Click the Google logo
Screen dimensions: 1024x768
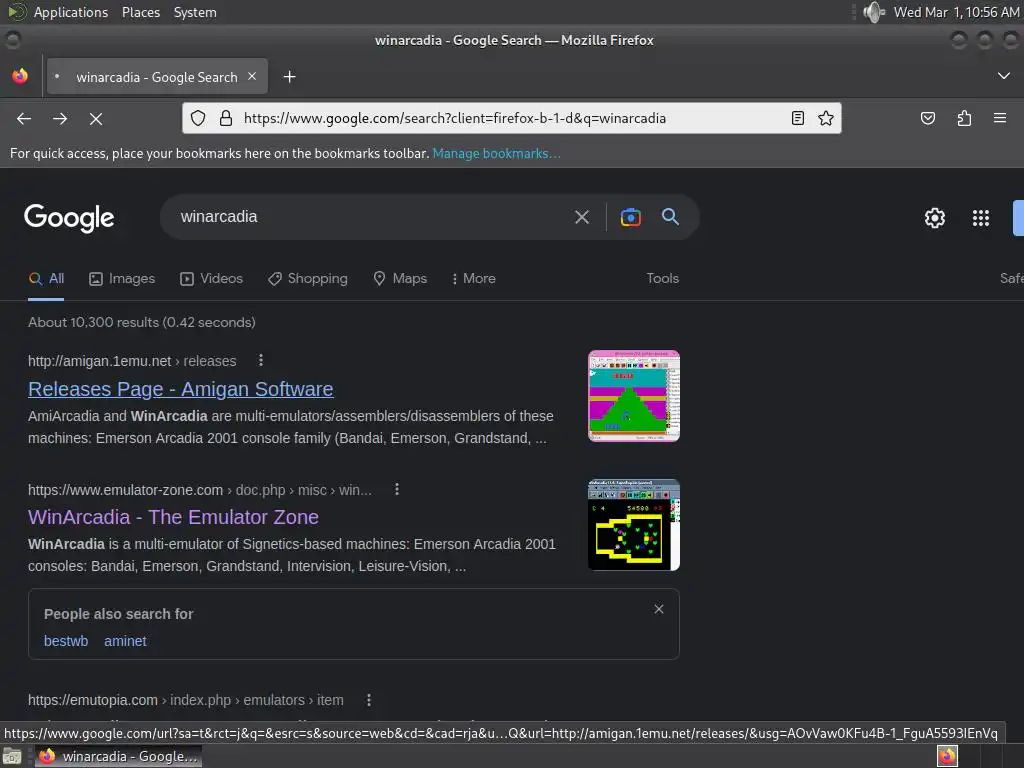point(69,217)
